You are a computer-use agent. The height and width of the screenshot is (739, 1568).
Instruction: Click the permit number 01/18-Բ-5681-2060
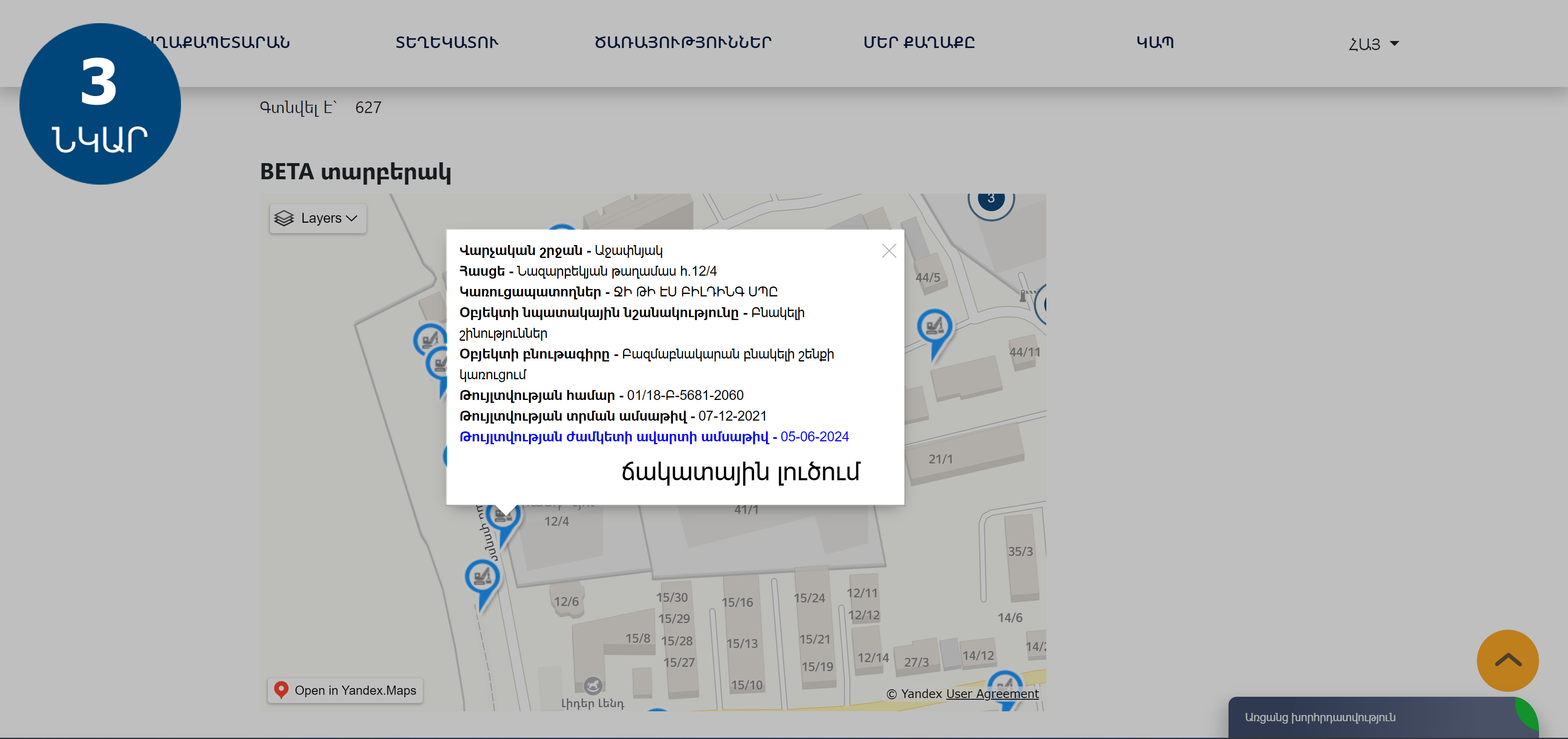click(685, 395)
